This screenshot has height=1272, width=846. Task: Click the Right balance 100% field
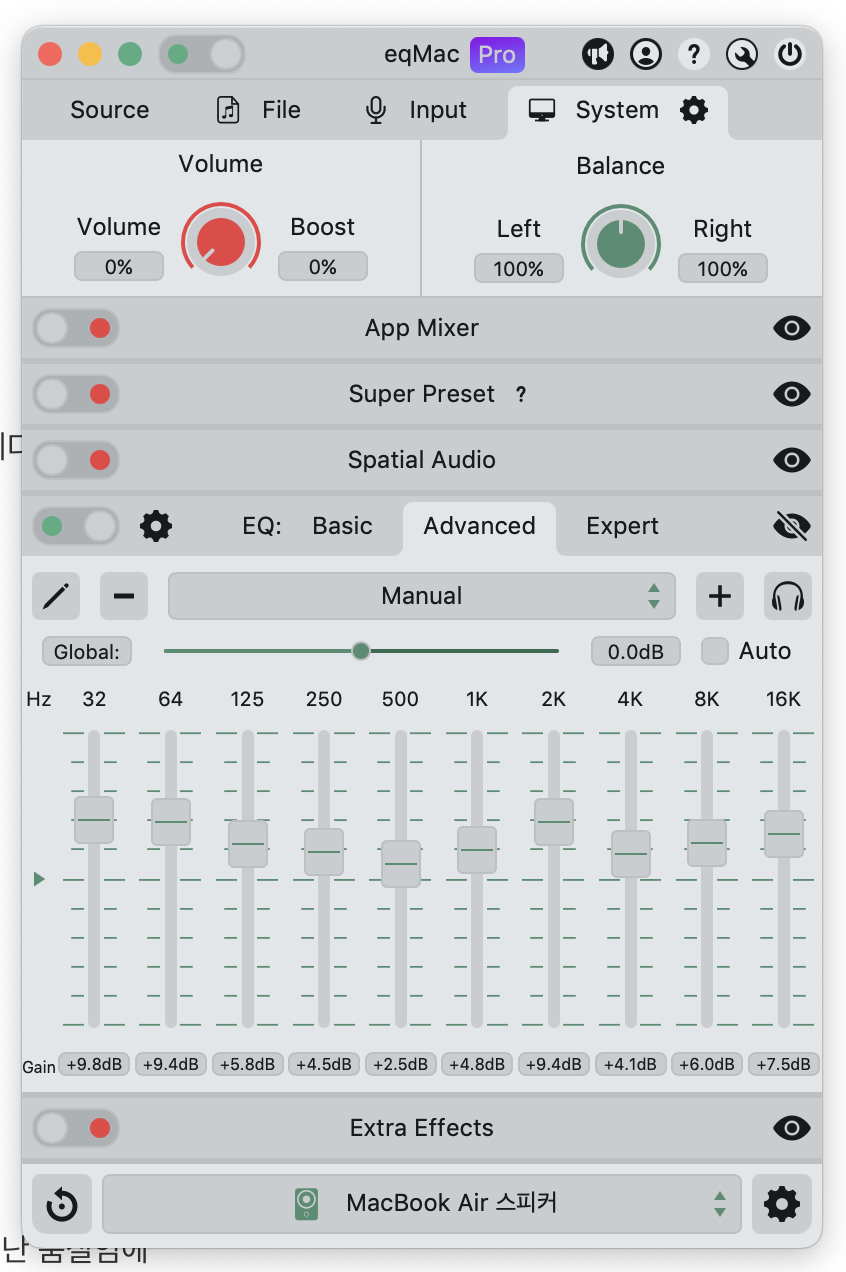723,269
